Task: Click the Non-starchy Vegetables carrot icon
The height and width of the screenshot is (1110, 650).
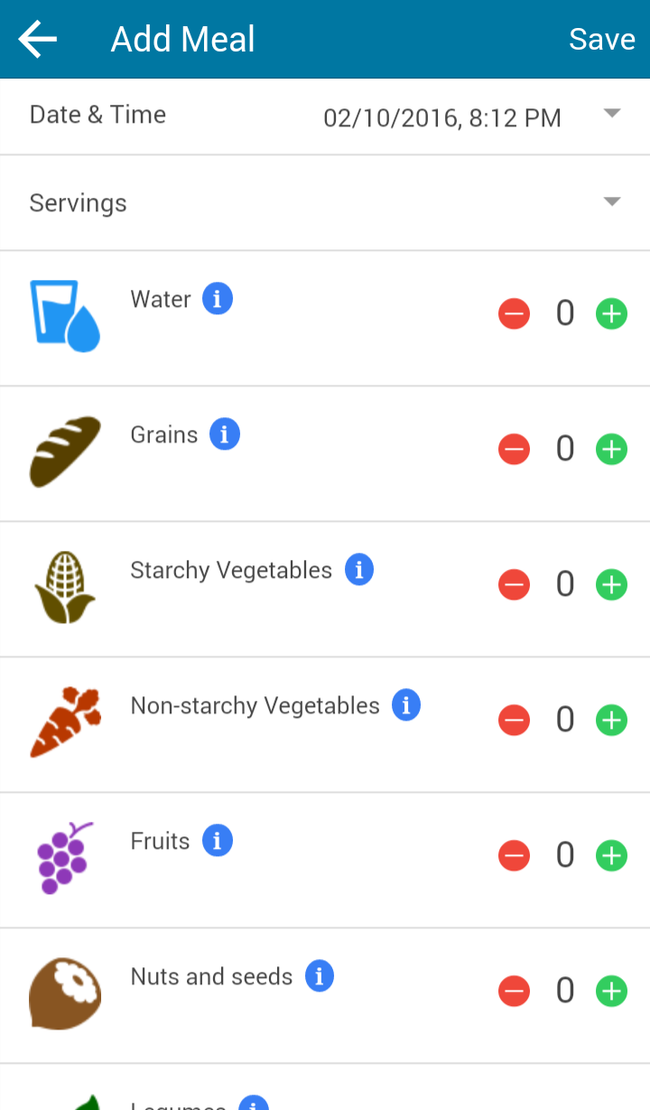Action: 64,719
